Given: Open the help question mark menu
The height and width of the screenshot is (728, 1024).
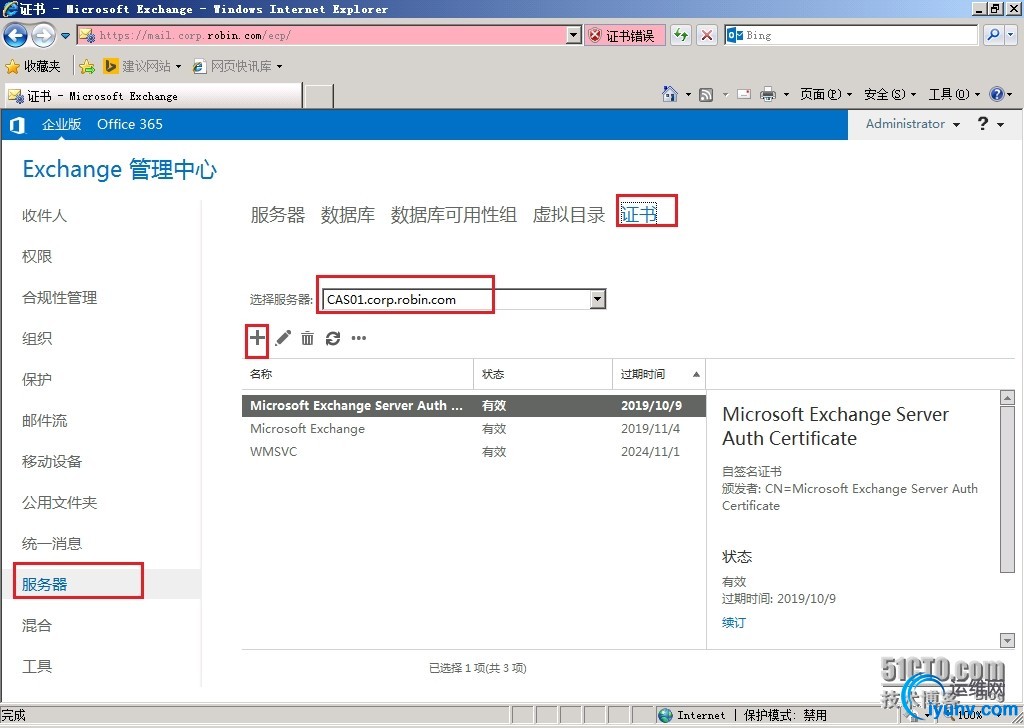Looking at the screenshot, I should 990,123.
